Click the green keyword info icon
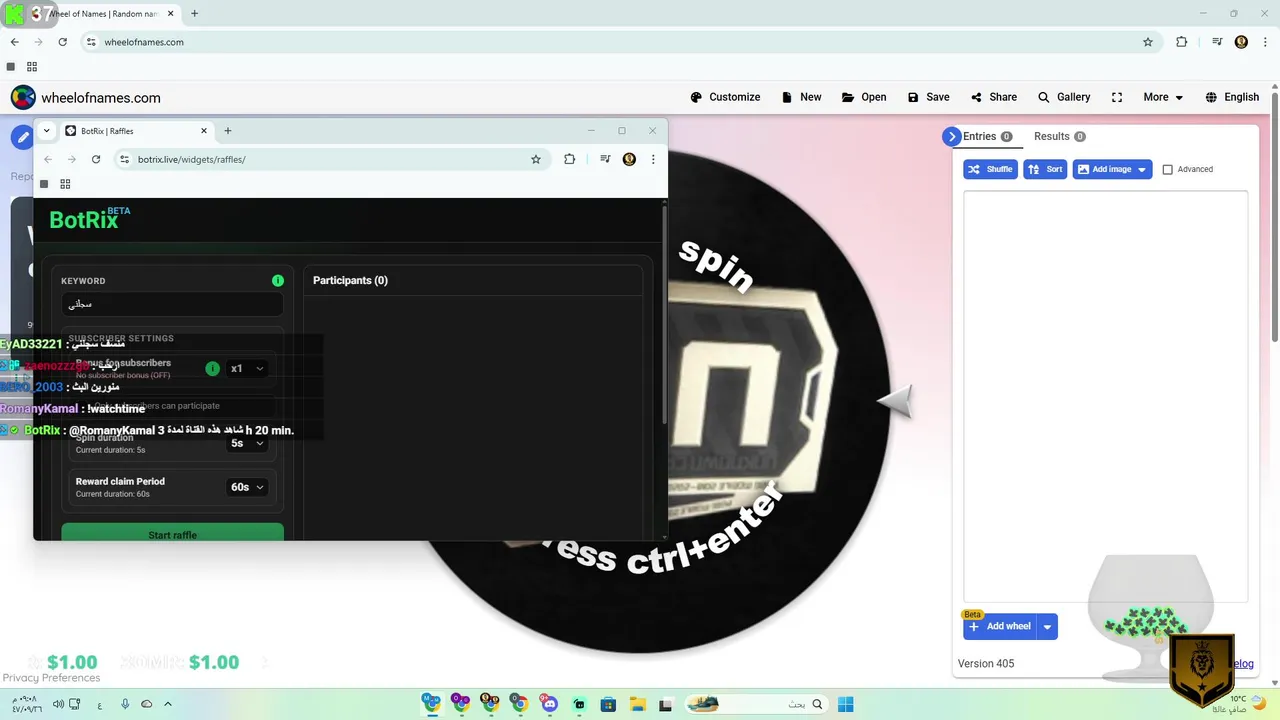 point(278,281)
